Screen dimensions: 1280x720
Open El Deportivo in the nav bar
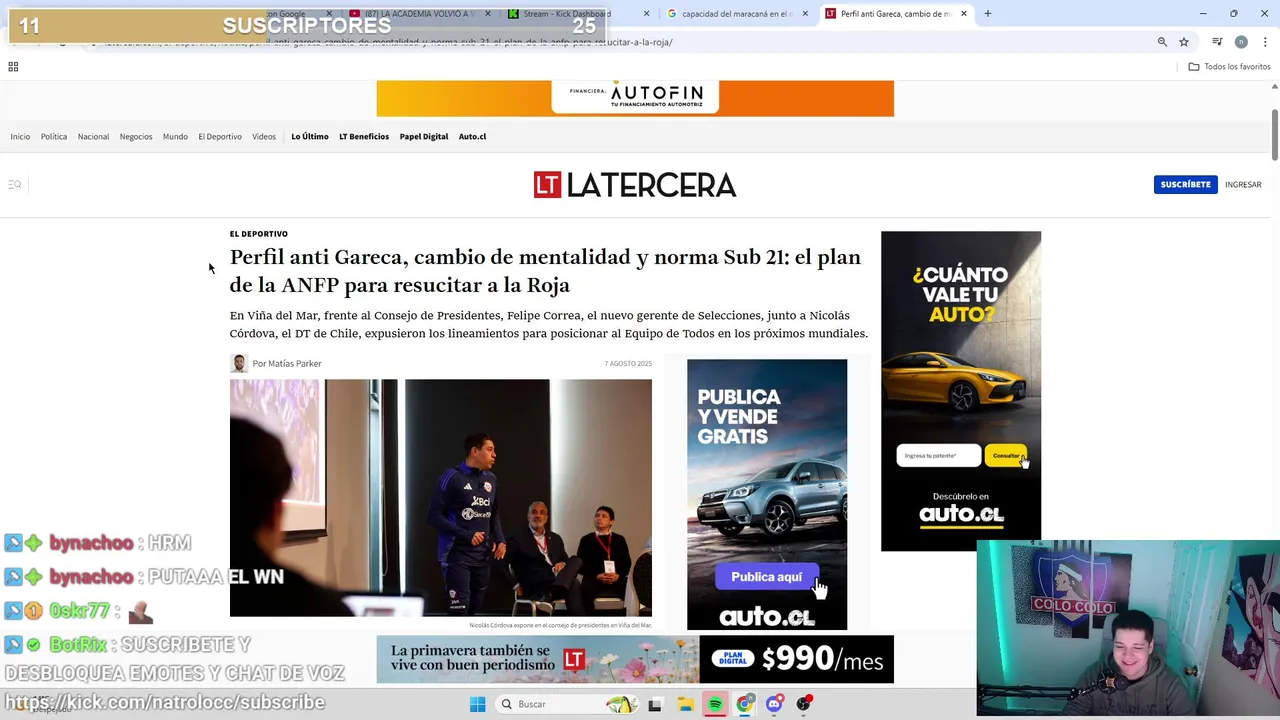[x=220, y=137]
